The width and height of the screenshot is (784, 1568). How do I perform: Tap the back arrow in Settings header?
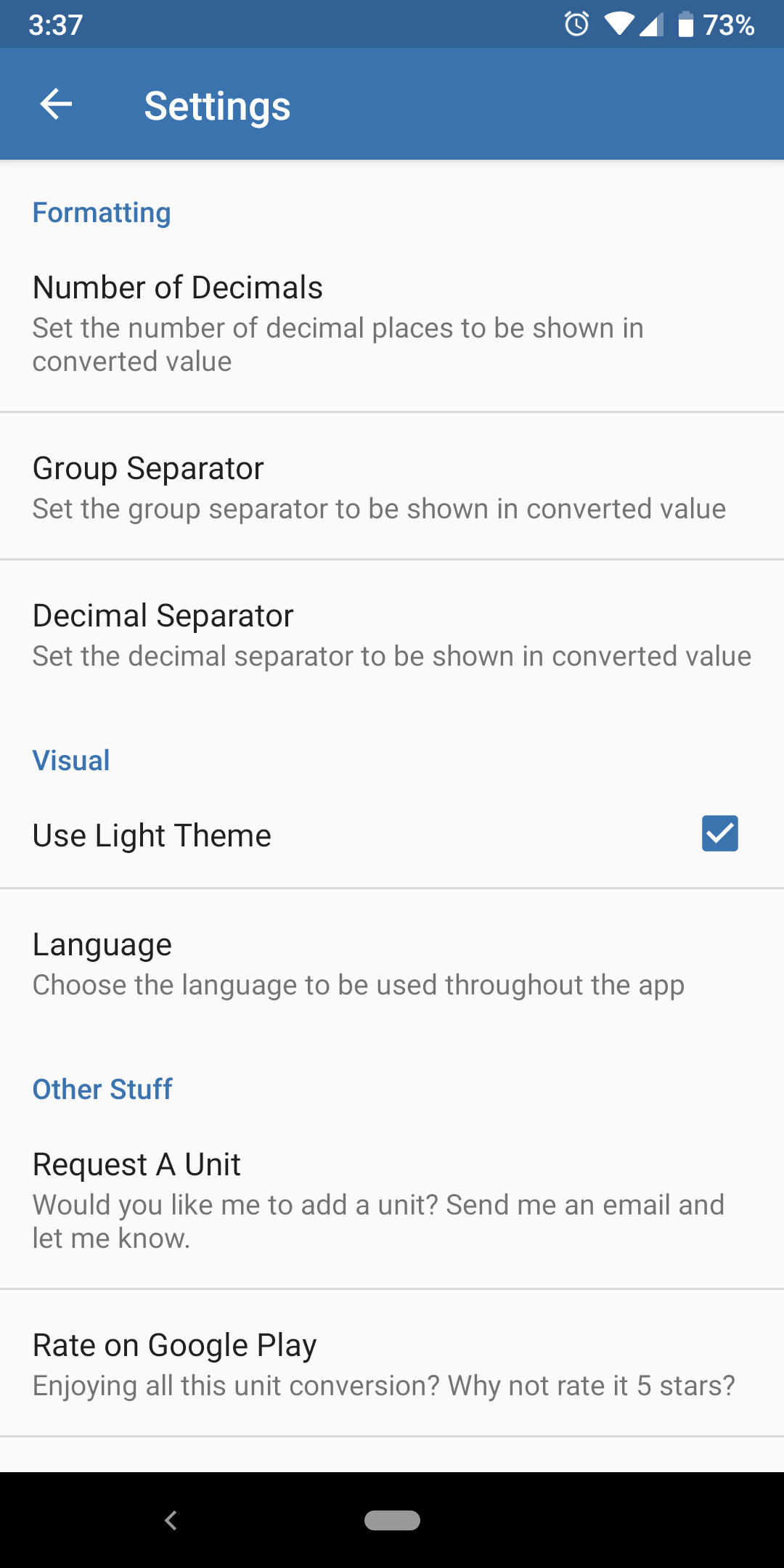point(56,105)
